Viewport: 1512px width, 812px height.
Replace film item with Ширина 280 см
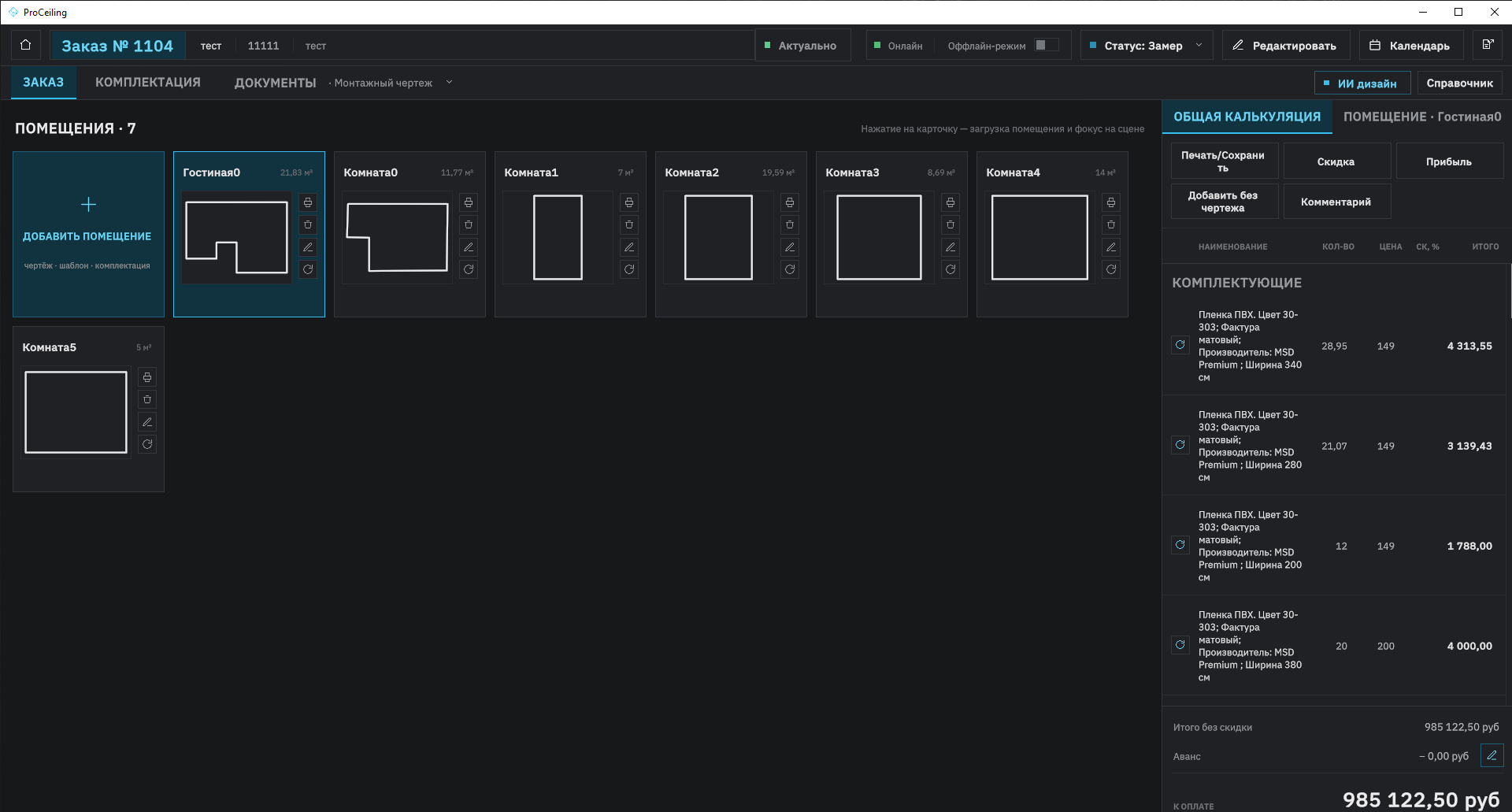pos(1180,445)
